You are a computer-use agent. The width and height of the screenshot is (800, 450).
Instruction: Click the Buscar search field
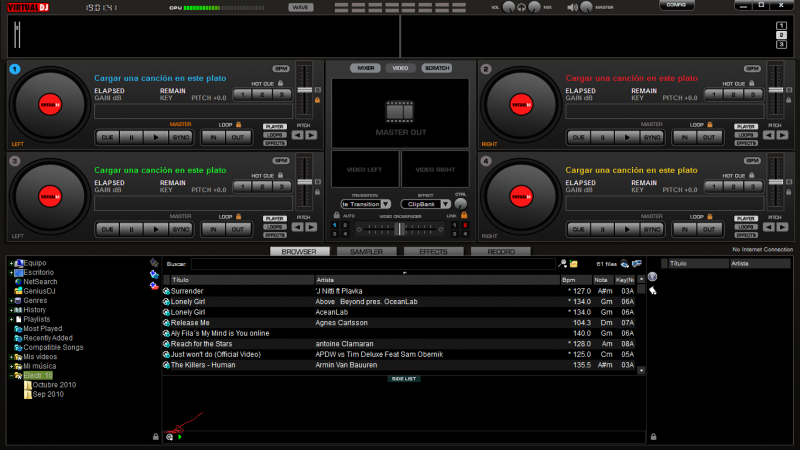click(x=372, y=263)
